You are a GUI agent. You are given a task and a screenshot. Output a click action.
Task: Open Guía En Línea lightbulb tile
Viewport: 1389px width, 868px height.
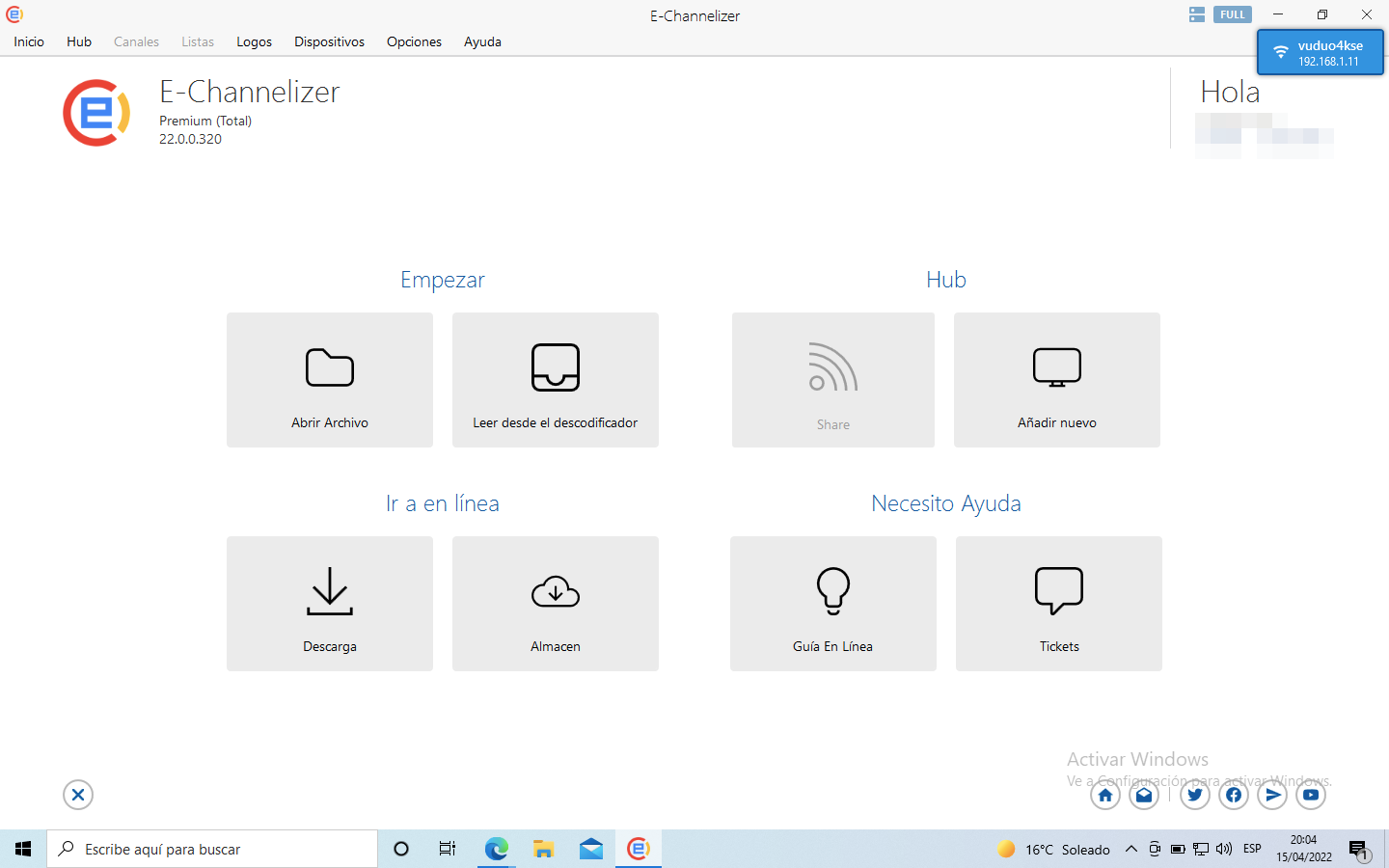[832, 604]
